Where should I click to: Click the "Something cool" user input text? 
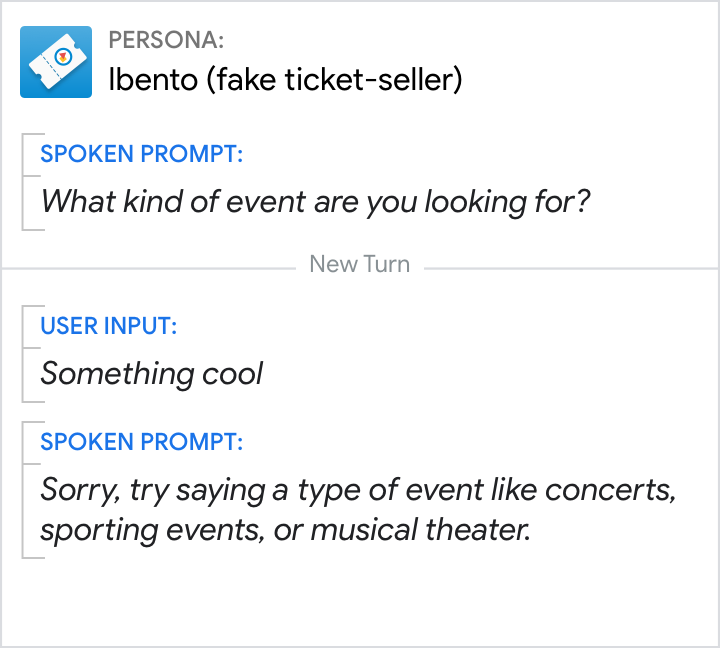coord(151,374)
